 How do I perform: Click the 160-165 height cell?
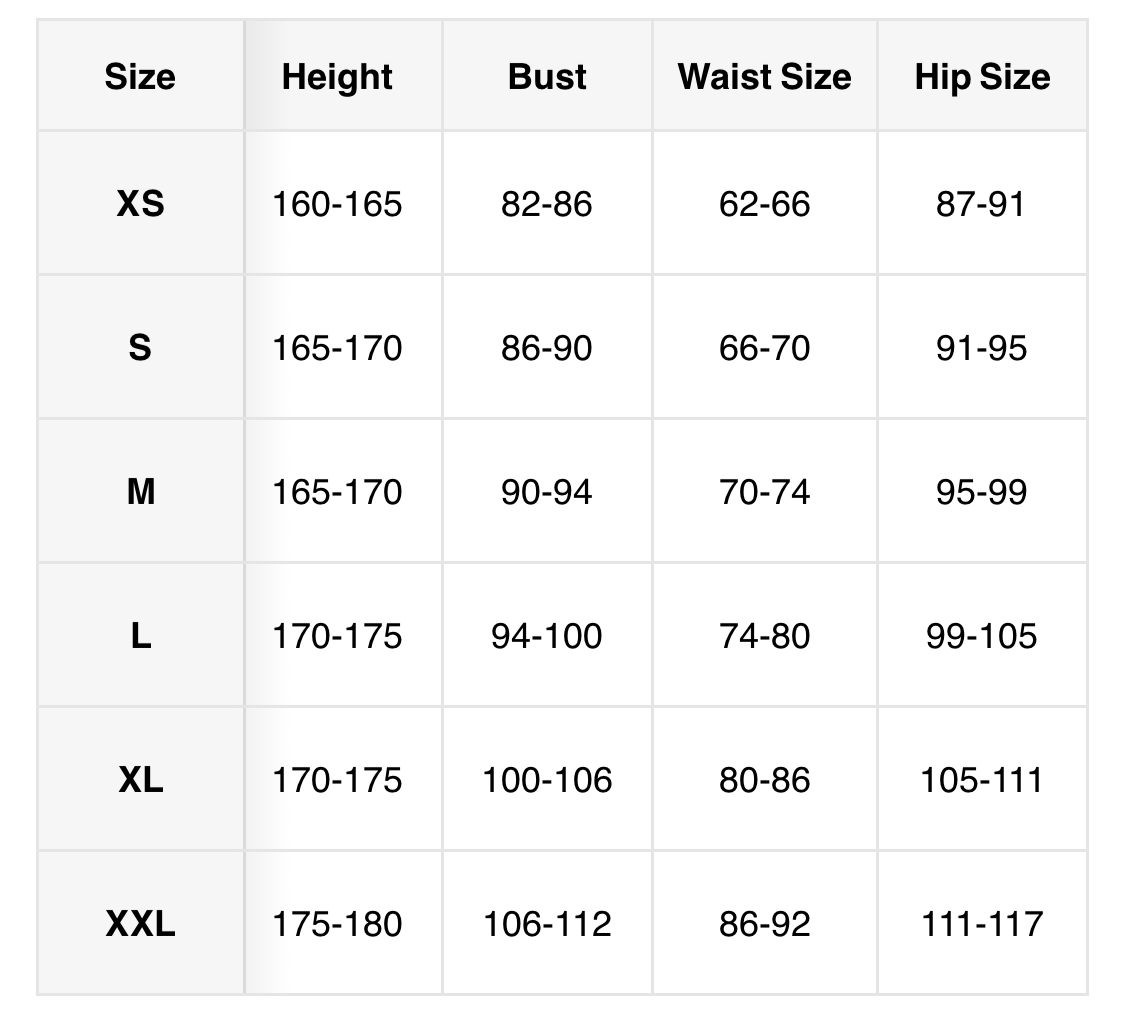coord(337,204)
